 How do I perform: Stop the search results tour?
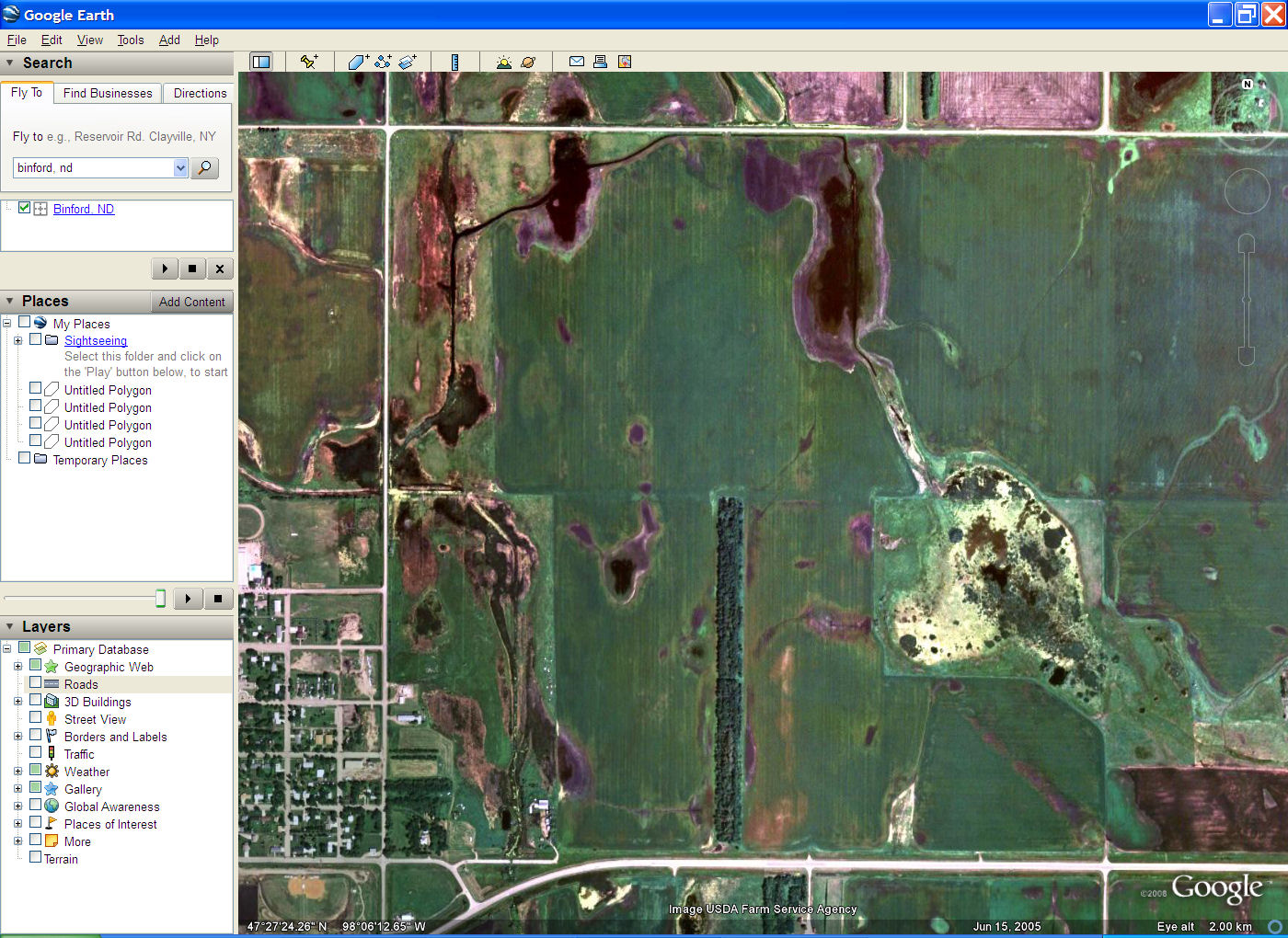[x=191, y=269]
